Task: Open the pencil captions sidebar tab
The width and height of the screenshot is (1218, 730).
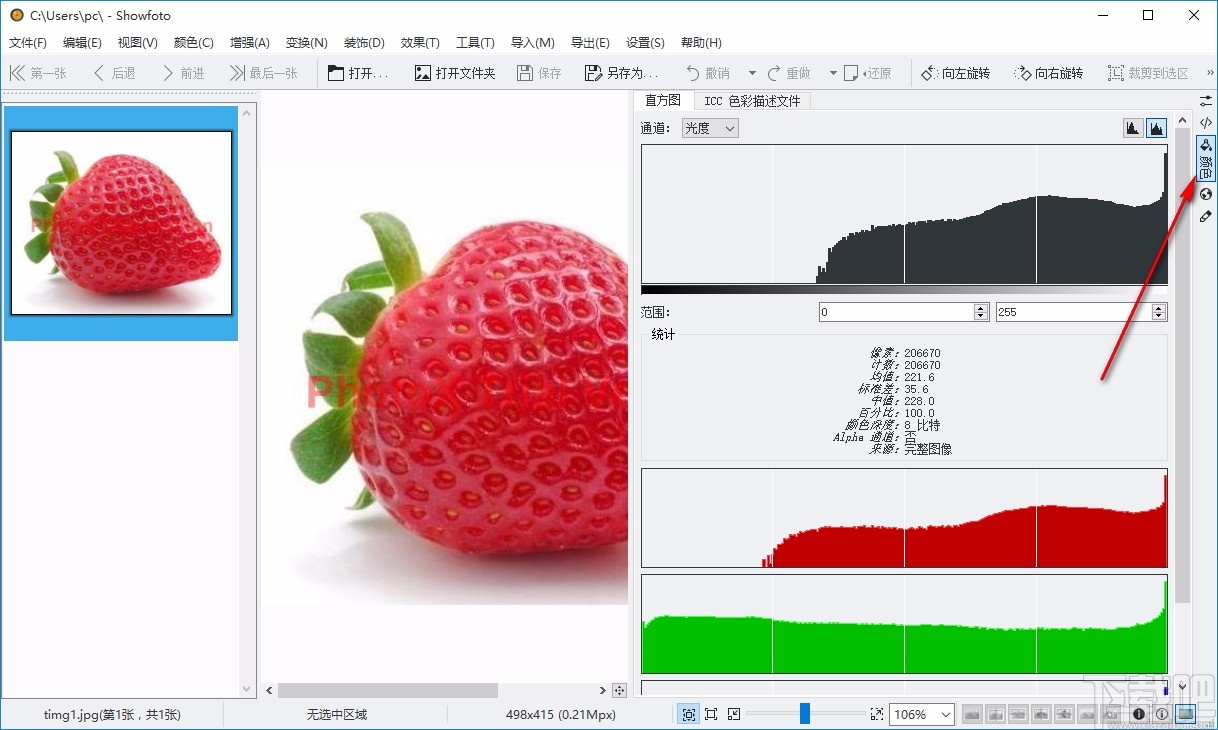Action: [x=1205, y=216]
